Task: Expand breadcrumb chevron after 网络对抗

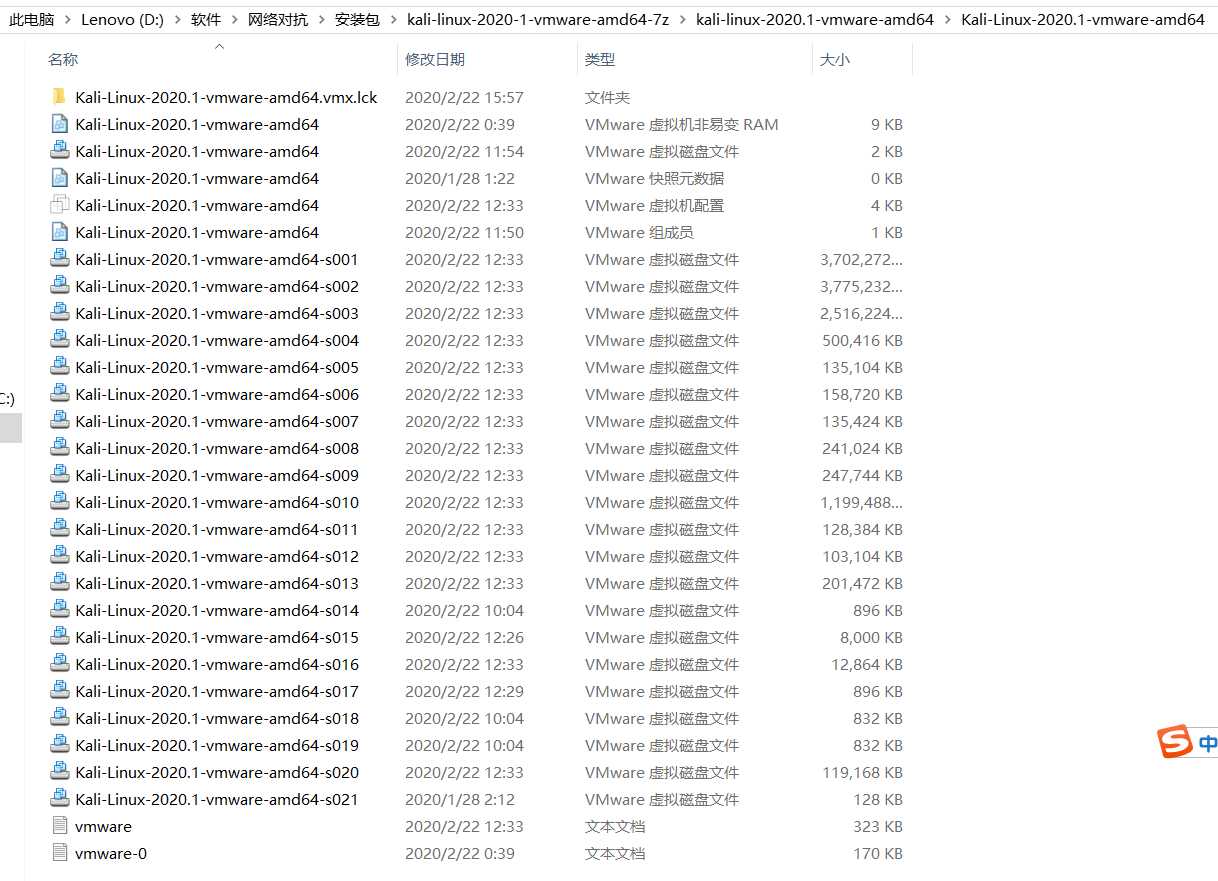Action: pos(321,19)
